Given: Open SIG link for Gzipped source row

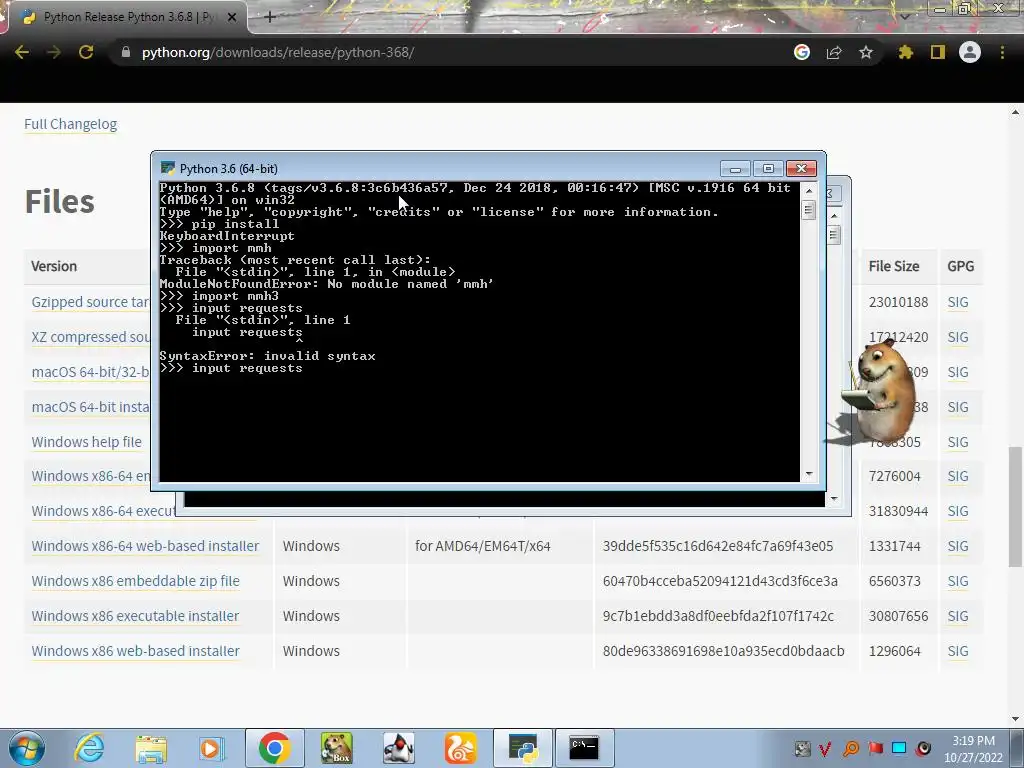Looking at the screenshot, I should click(957, 302).
